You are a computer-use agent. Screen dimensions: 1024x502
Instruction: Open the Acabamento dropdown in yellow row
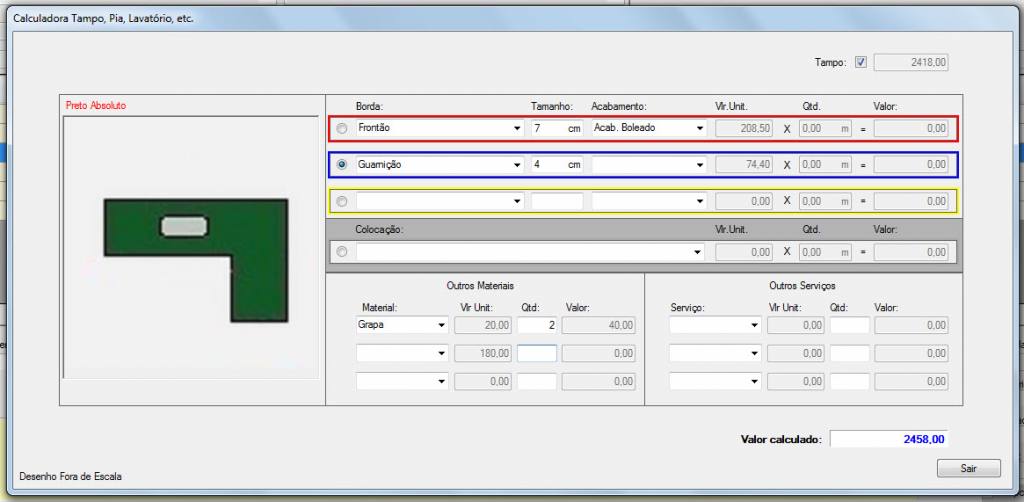pyautogui.click(x=649, y=202)
